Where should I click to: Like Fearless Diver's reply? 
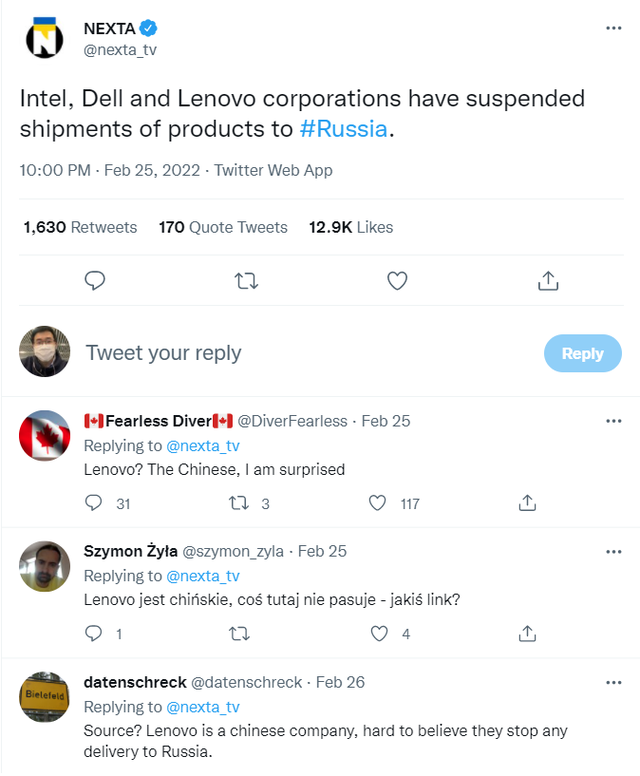pyautogui.click(x=377, y=503)
